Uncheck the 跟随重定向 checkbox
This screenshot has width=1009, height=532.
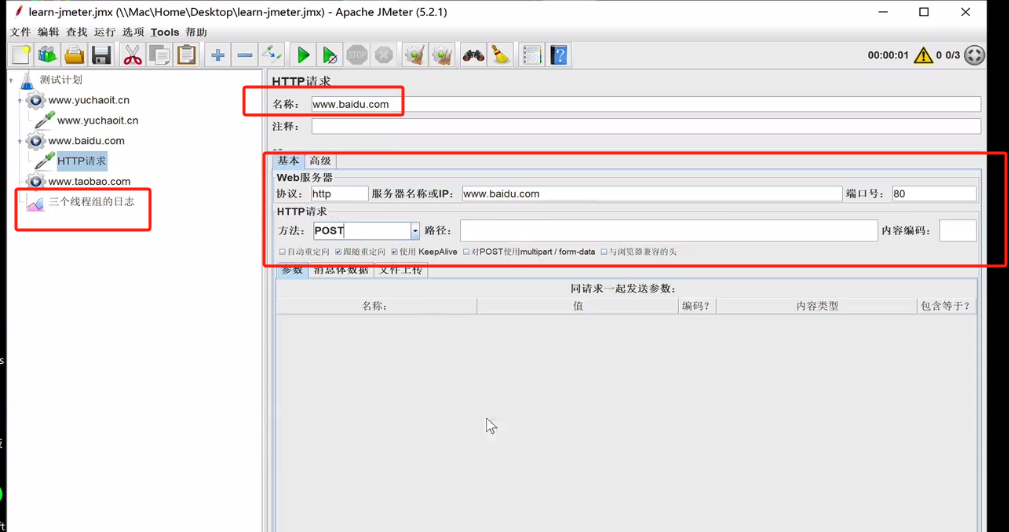click(338, 252)
